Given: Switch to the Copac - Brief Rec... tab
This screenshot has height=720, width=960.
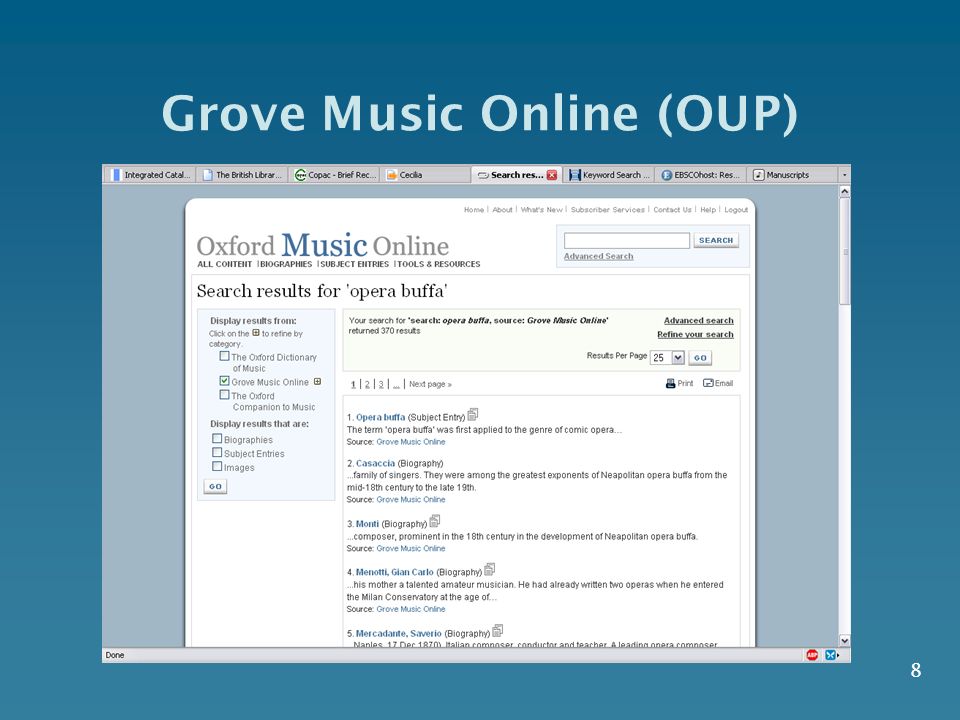Looking at the screenshot, I should point(334,175).
